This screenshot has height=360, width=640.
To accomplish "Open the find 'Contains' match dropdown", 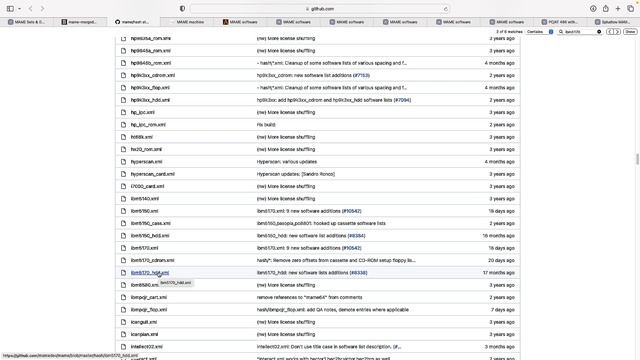I will pos(540,32).
